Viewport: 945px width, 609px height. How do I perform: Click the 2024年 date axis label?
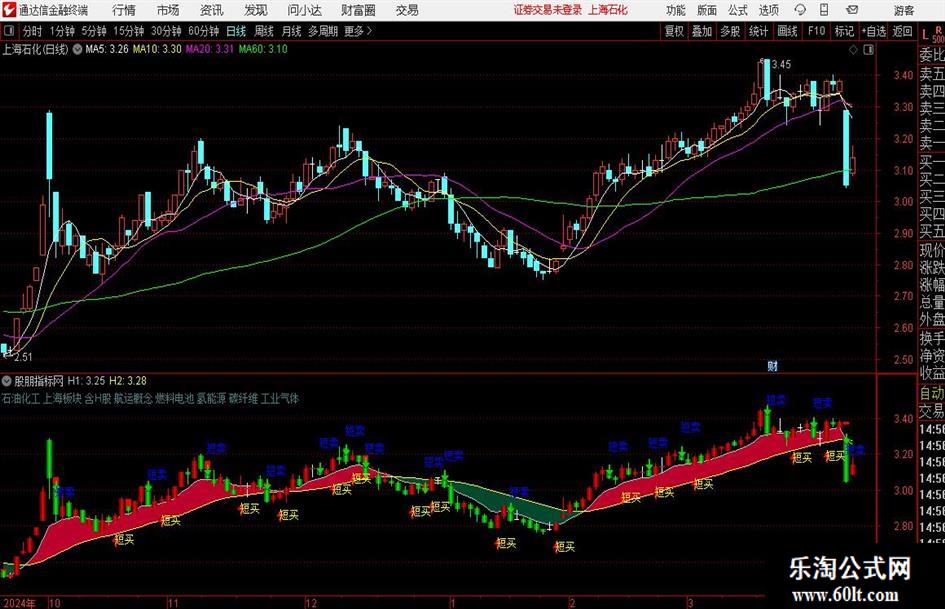(19, 603)
